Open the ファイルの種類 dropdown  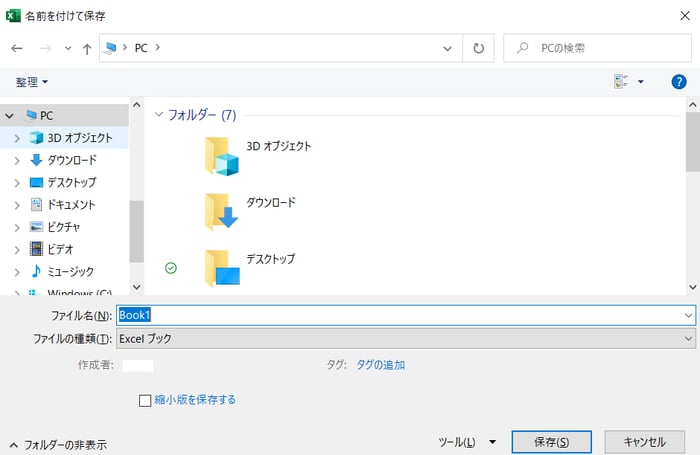(405, 339)
